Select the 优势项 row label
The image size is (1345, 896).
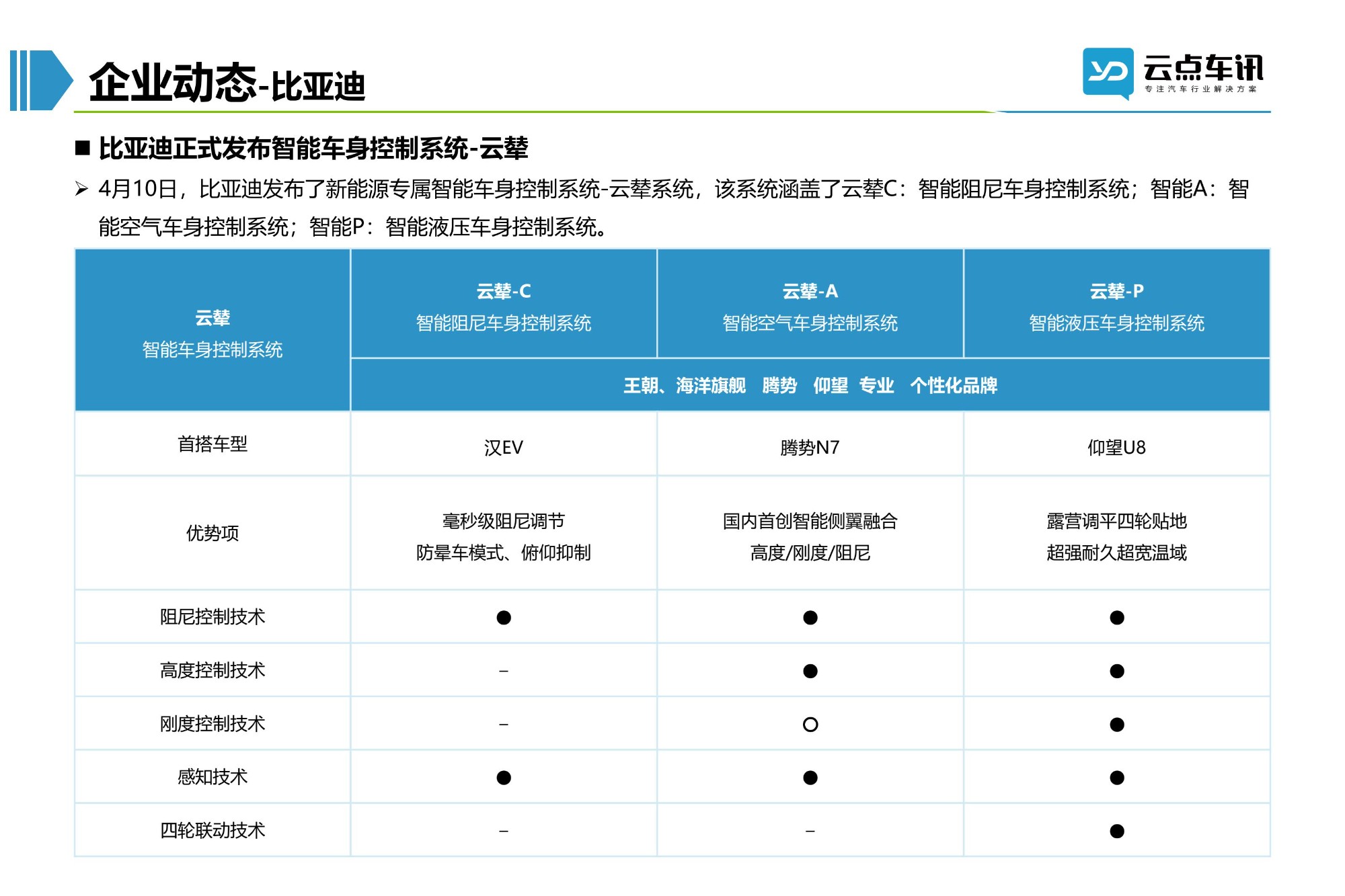[x=213, y=533]
